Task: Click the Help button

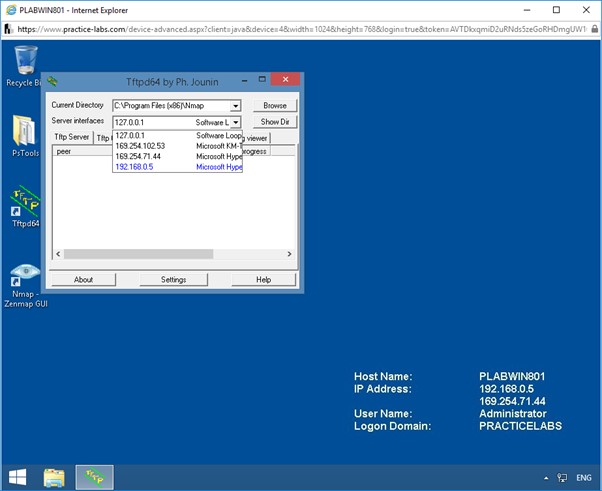Action: click(264, 279)
